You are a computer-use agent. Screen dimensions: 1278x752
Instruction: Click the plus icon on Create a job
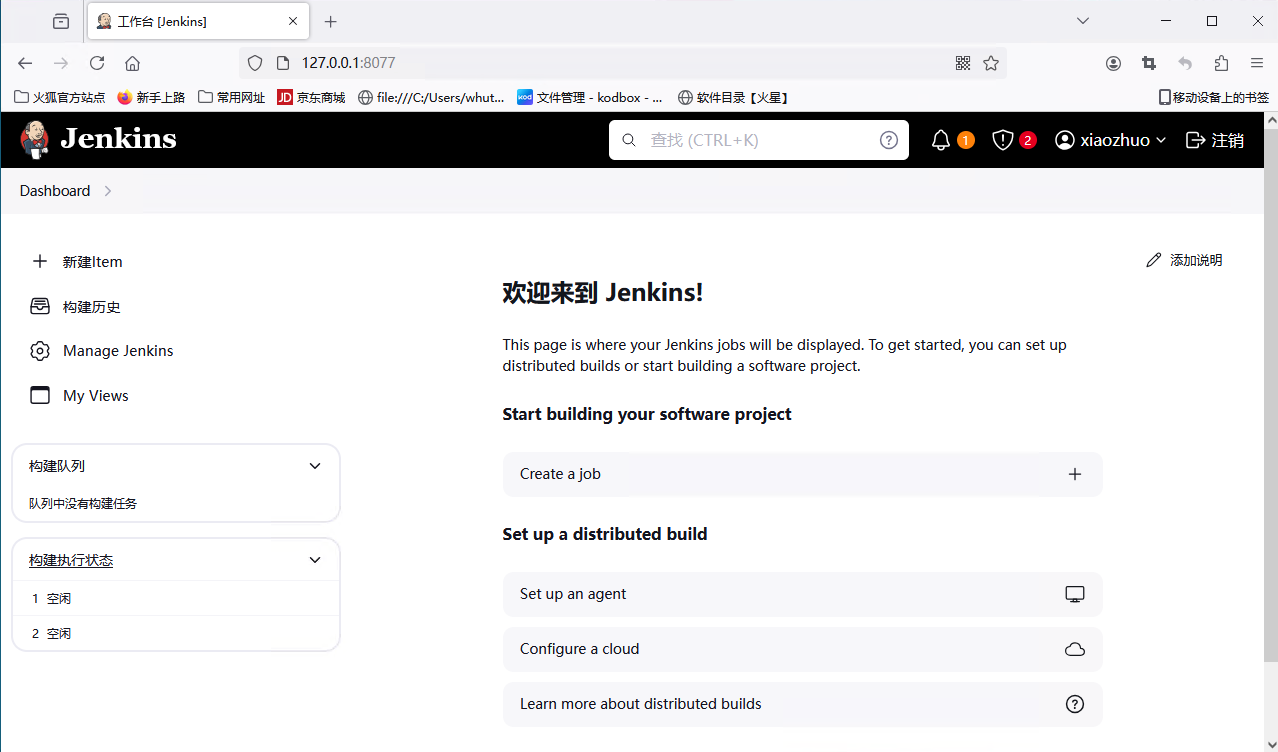pos(1075,474)
